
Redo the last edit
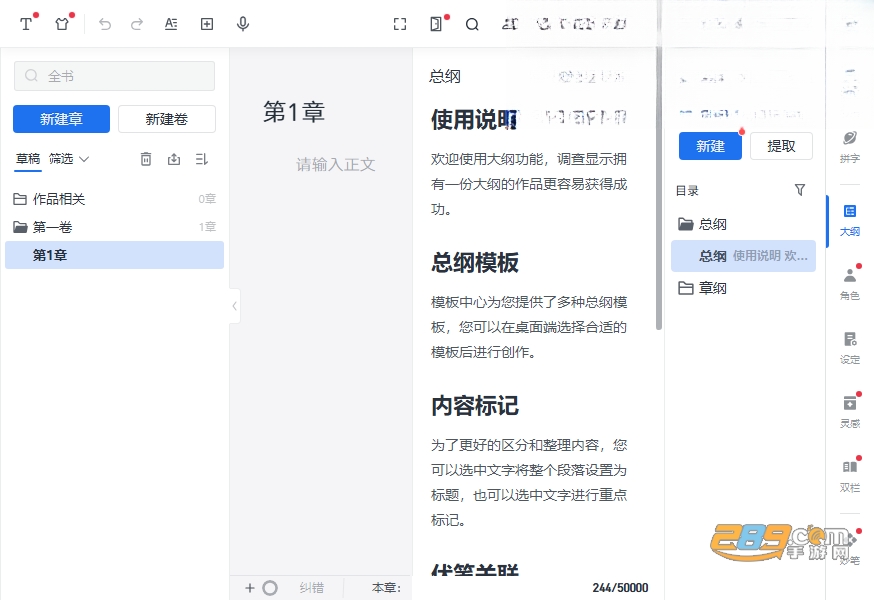[137, 24]
